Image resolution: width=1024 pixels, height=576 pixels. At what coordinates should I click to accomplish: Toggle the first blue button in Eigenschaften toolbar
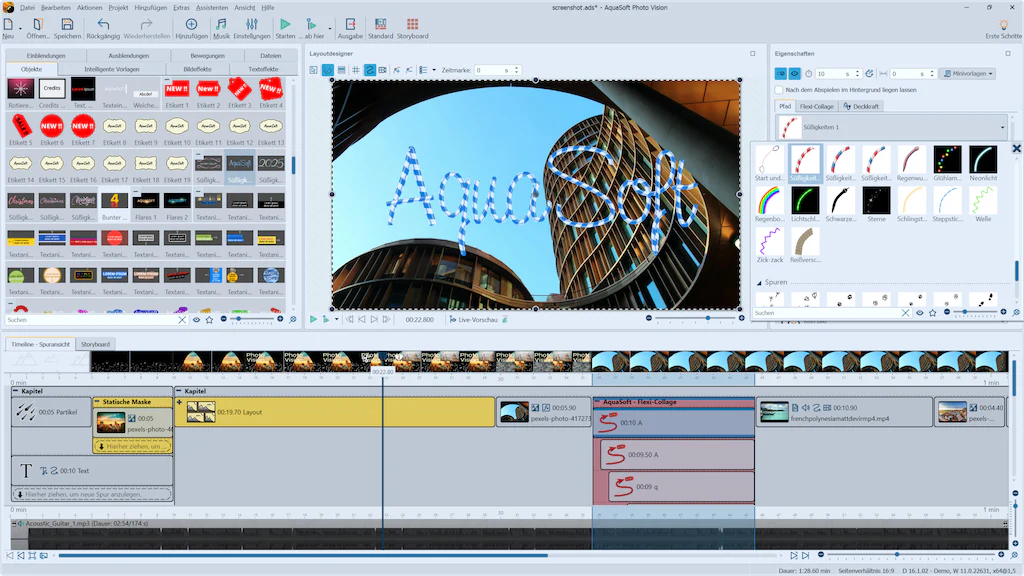click(x=781, y=74)
